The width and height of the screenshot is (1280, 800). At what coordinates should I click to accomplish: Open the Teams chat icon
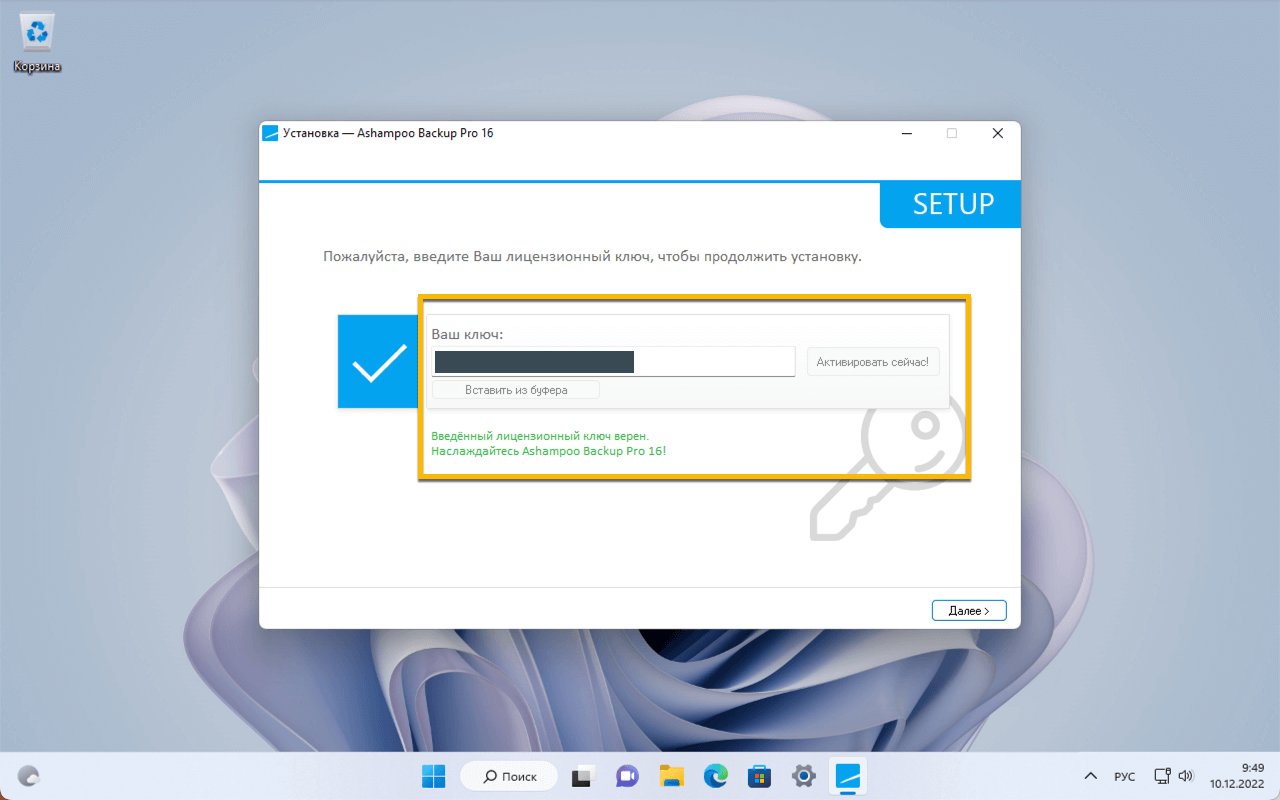pos(626,775)
